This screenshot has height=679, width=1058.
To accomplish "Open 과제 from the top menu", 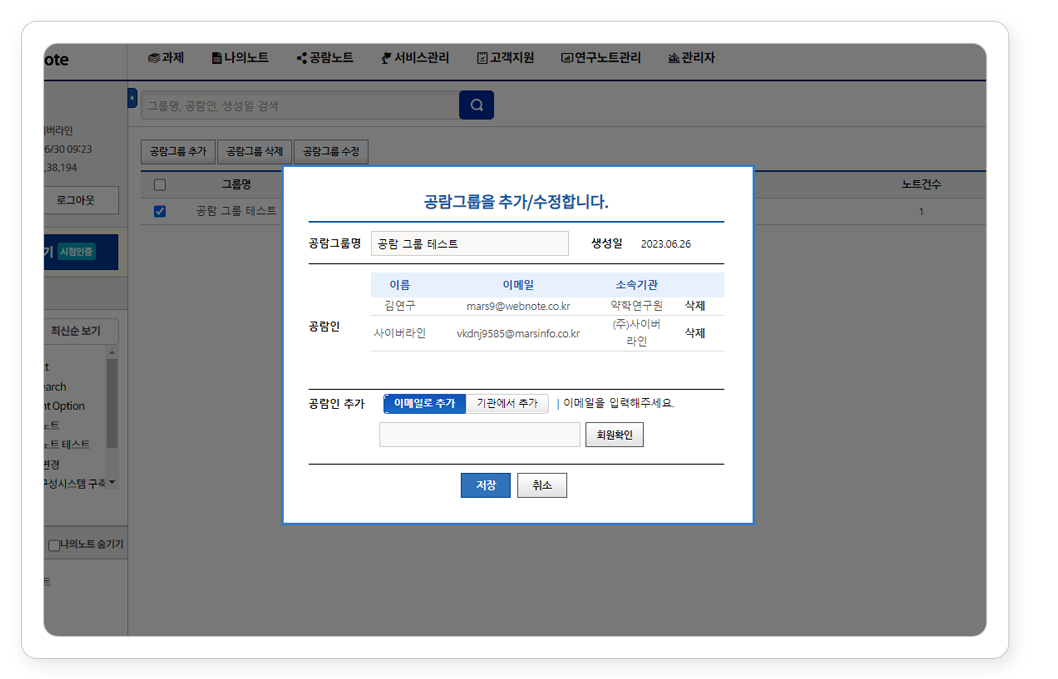I will click(166, 58).
